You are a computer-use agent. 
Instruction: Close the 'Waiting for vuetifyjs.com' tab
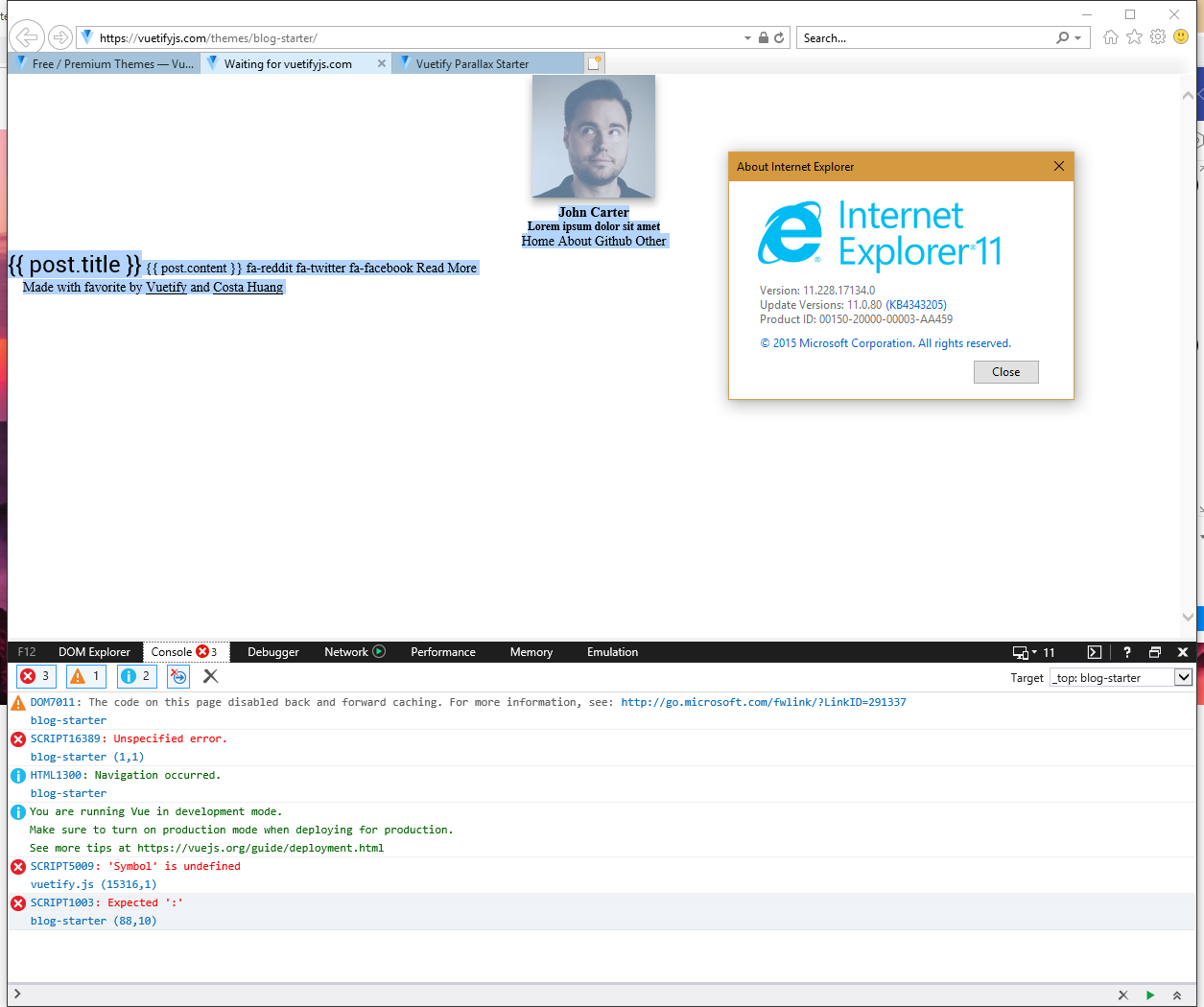point(382,63)
